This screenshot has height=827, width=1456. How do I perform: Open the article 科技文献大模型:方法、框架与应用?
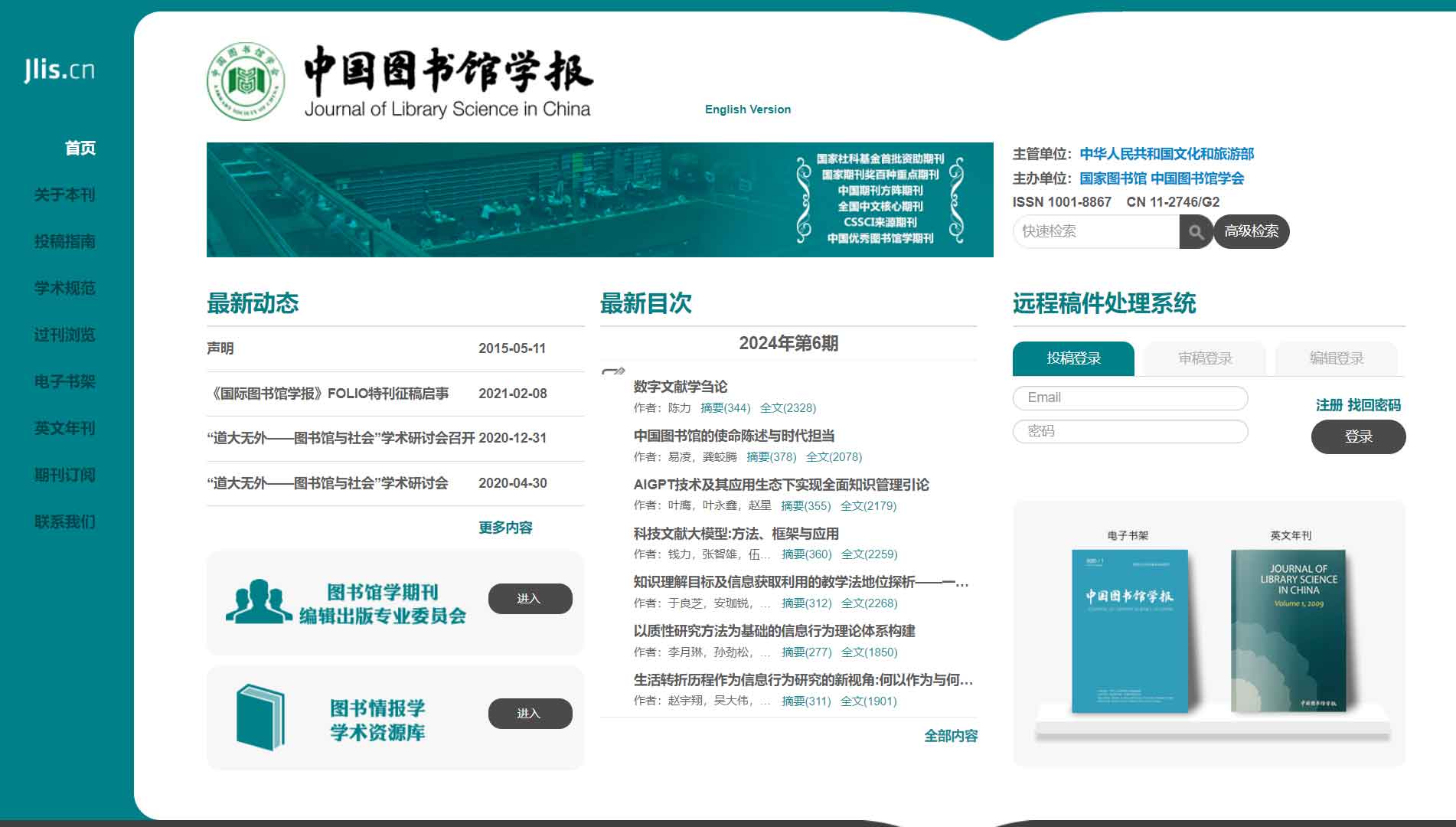736,534
